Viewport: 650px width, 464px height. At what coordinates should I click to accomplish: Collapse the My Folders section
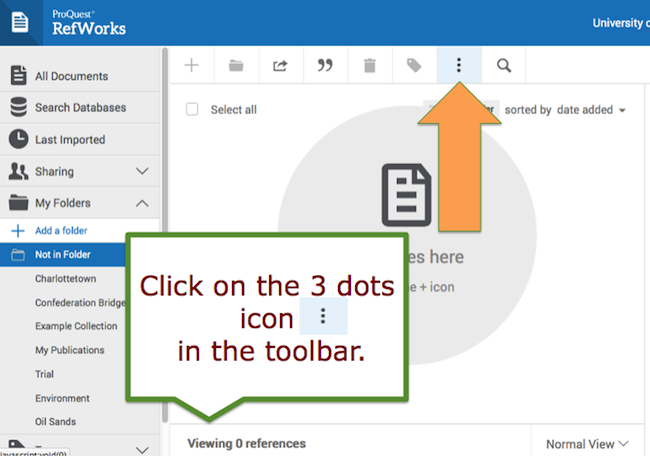(142, 203)
